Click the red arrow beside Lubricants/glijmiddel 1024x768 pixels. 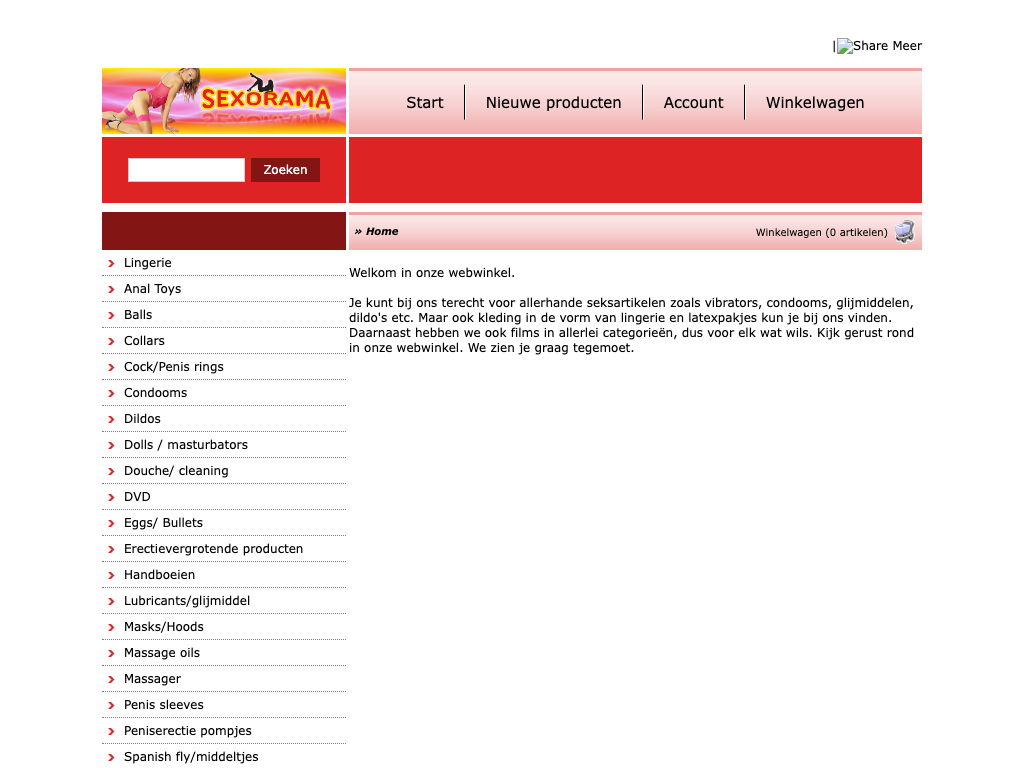[111, 601]
